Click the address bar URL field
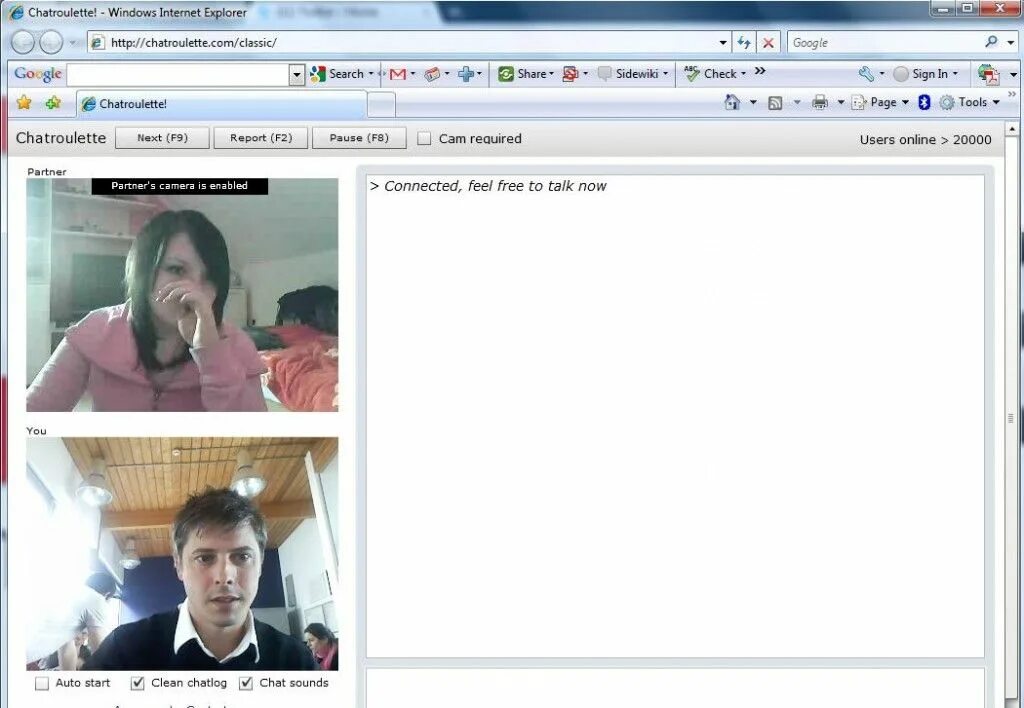Viewport: 1024px width, 708px height. (411, 42)
